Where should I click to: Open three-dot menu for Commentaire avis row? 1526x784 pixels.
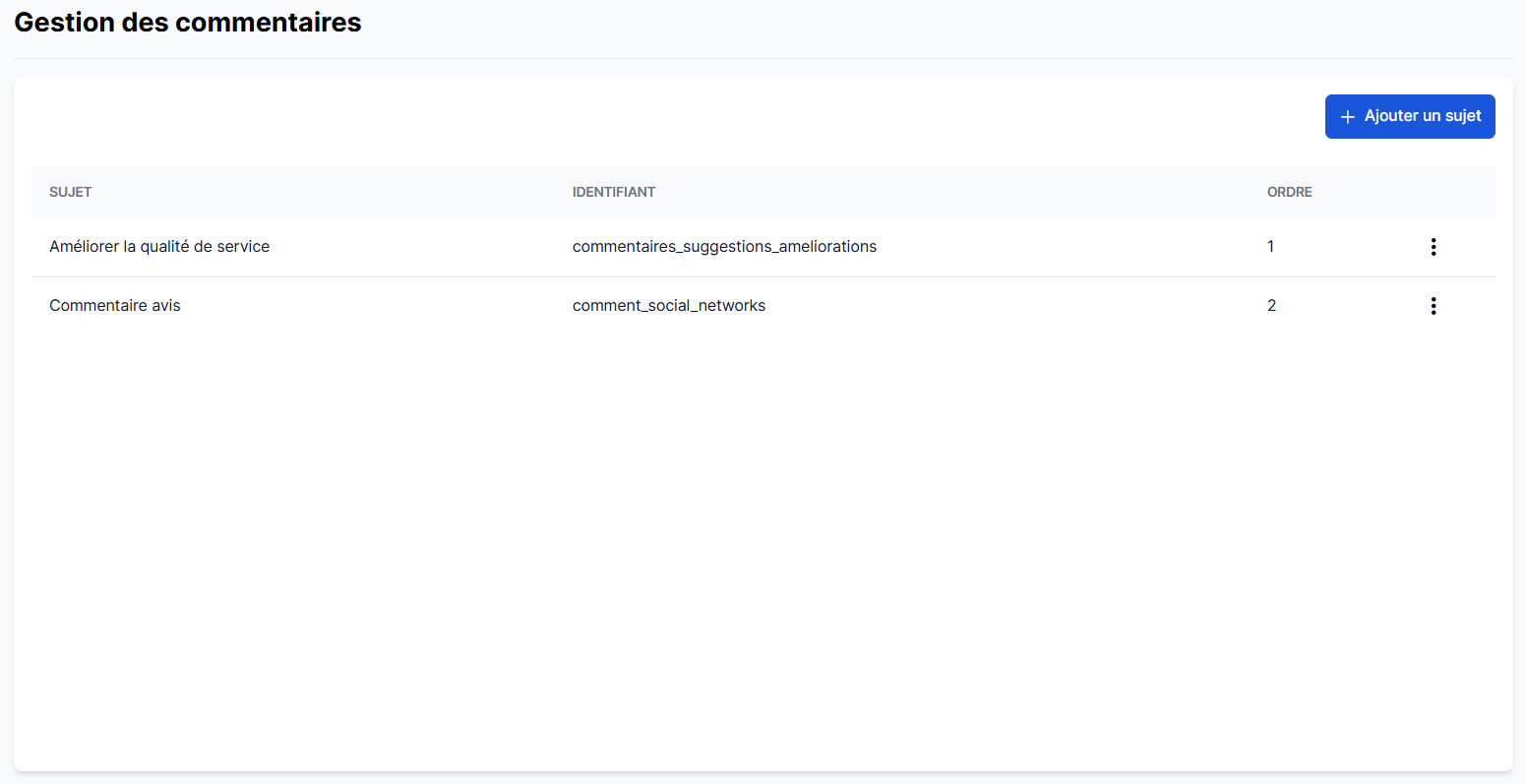click(x=1433, y=306)
